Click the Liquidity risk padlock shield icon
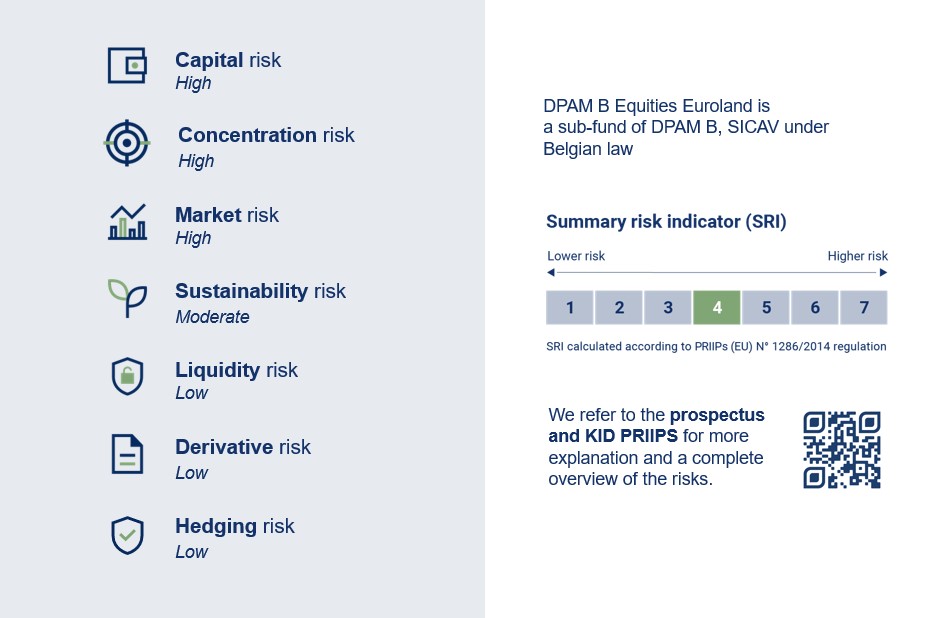Screen dimensions: 951x618 coord(127,376)
